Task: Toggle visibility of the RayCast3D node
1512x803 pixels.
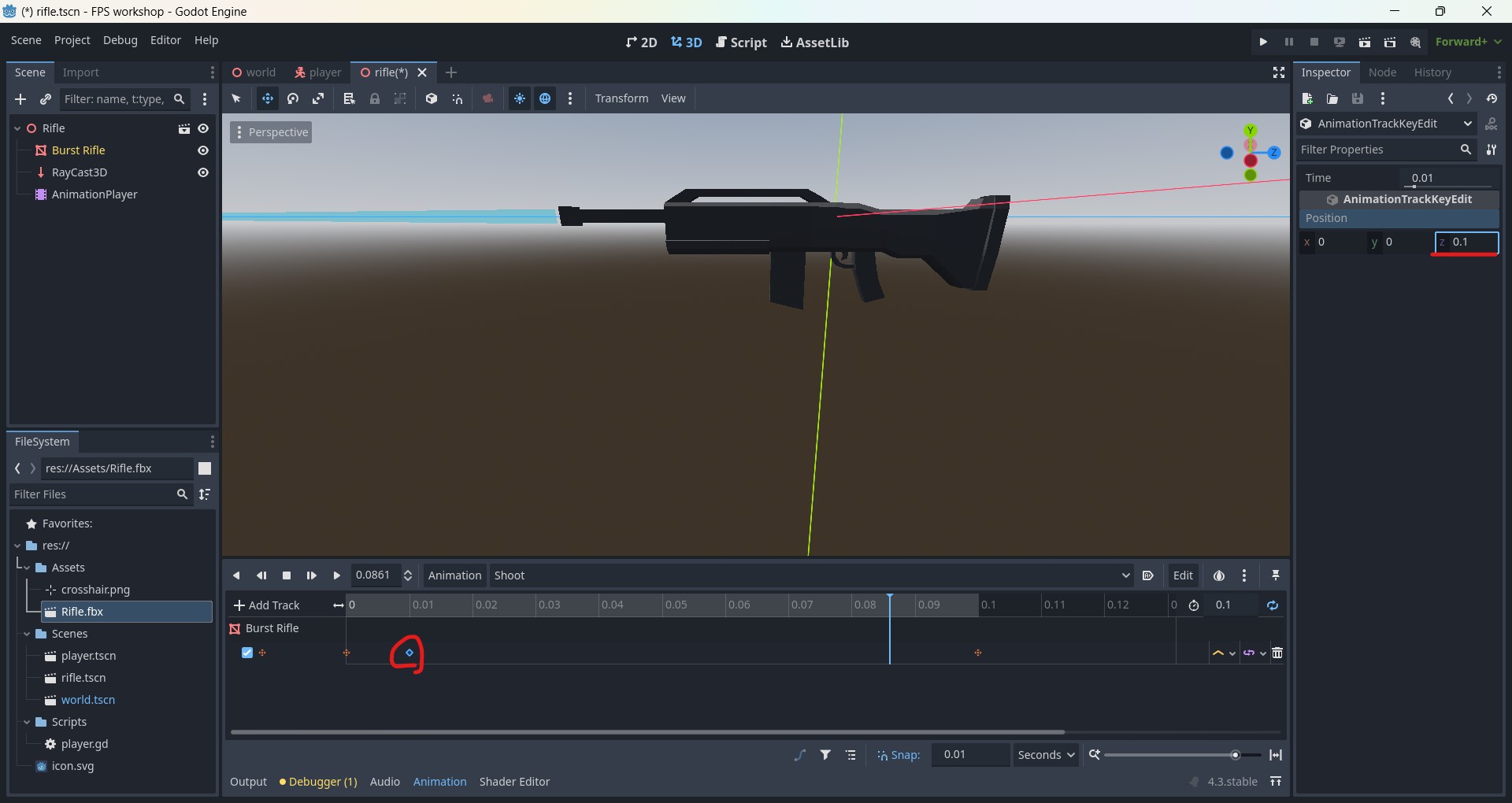Action: click(203, 172)
